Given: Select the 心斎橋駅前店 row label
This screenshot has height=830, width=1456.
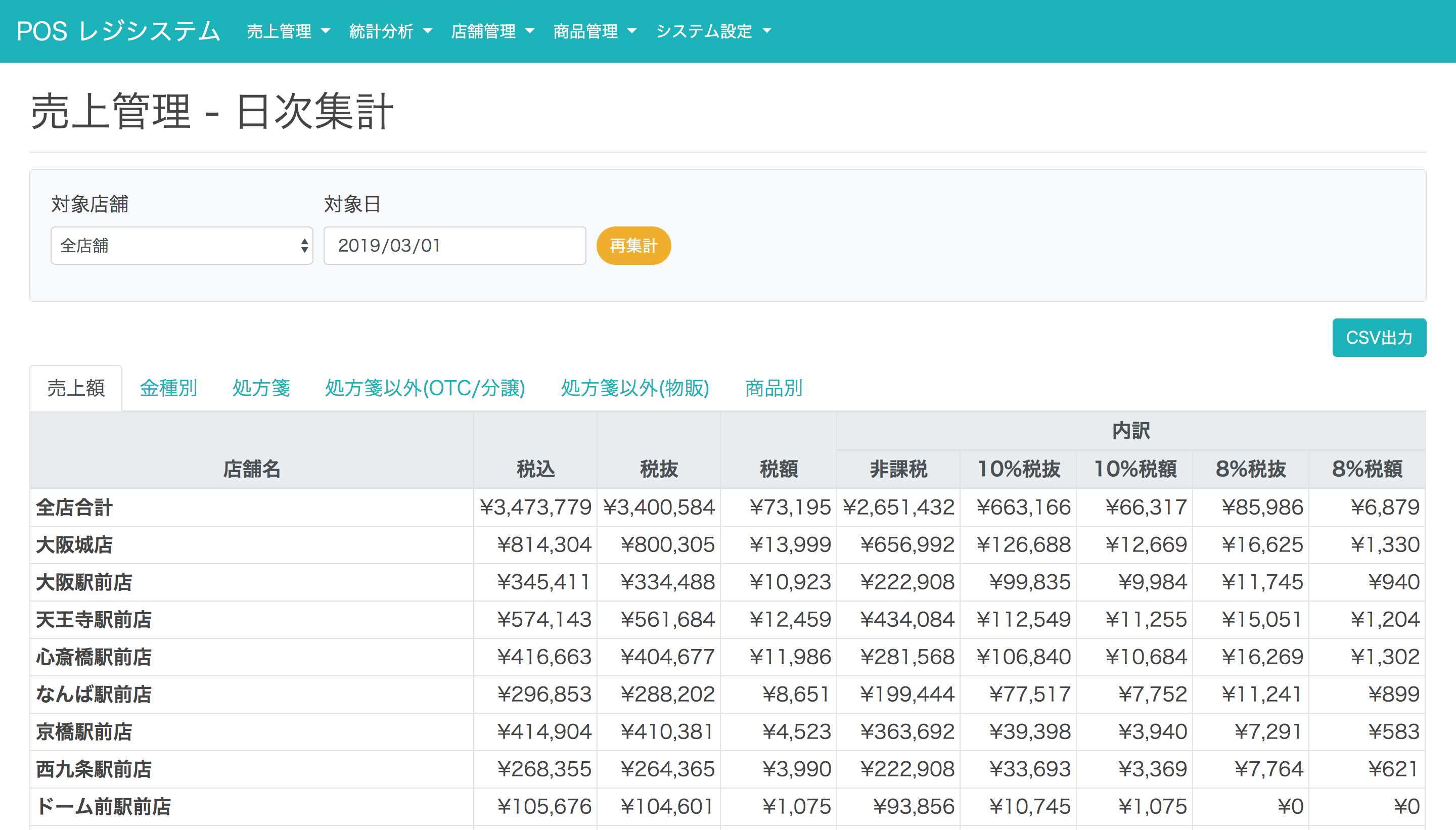Looking at the screenshot, I should [94, 657].
